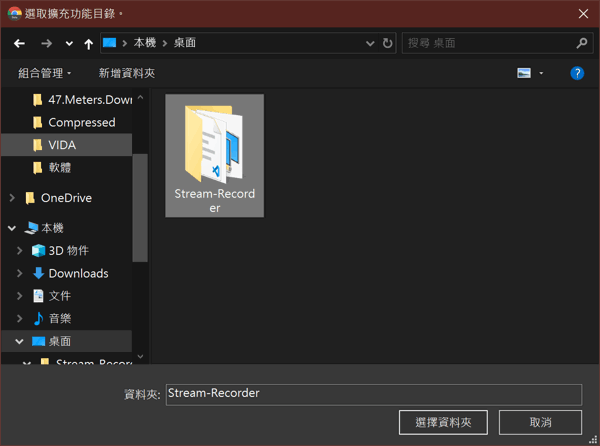Cancel with the 取消 button
This screenshot has height=446, width=600.
(540, 422)
